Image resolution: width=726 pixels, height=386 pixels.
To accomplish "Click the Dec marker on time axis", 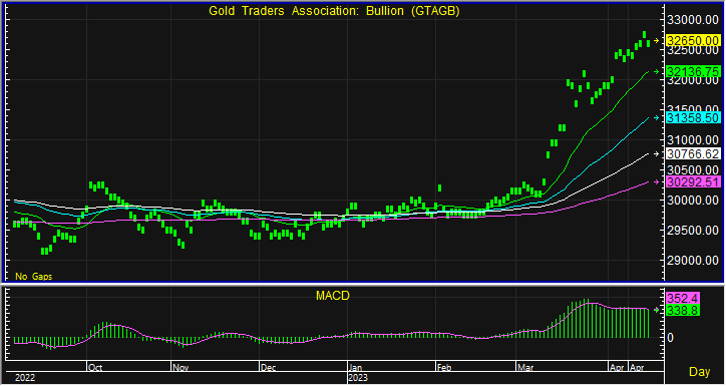I will click(269, 368).
